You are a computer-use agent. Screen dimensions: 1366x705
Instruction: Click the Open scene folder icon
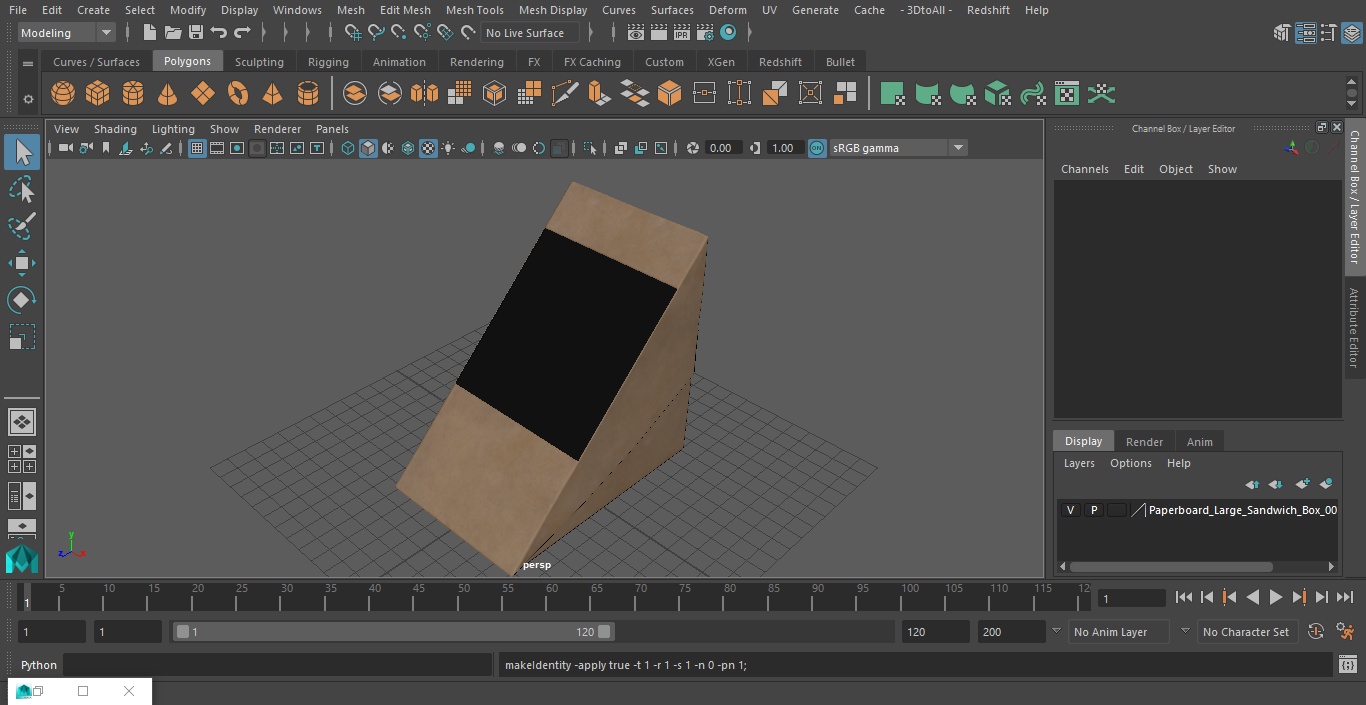coord(173,33)
